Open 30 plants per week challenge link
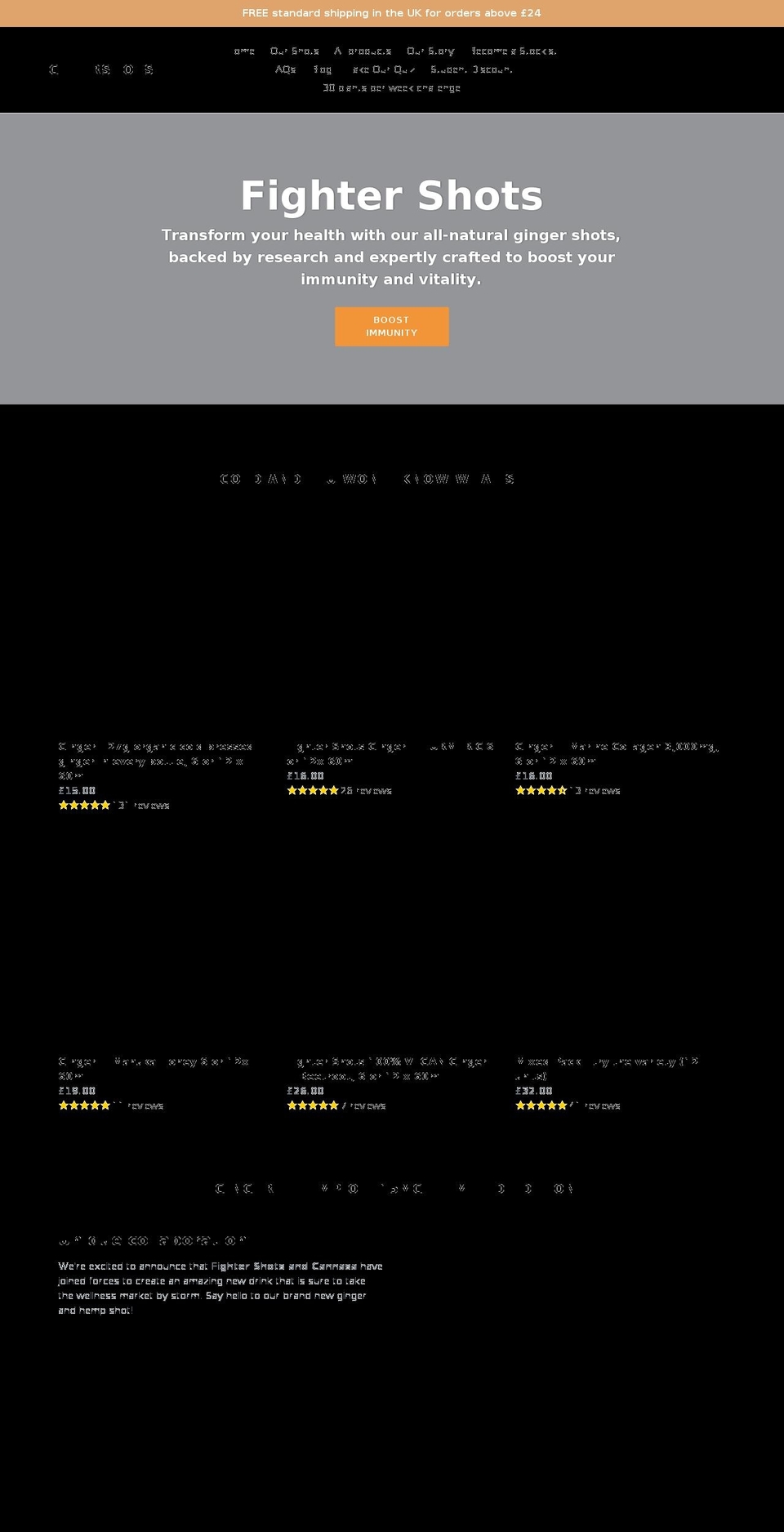Screen dimensions: 784x1532 [x=391, y=87]
